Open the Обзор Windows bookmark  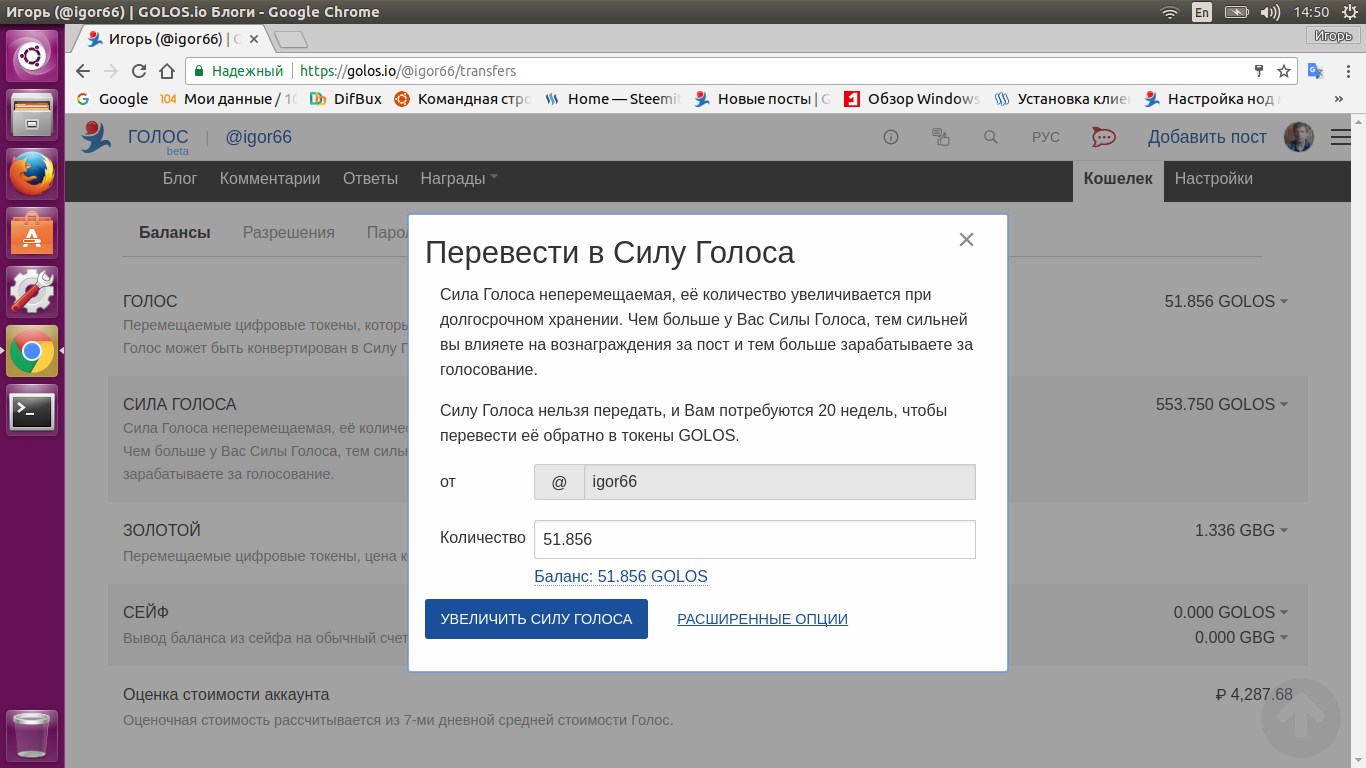(x=912, y=99)
